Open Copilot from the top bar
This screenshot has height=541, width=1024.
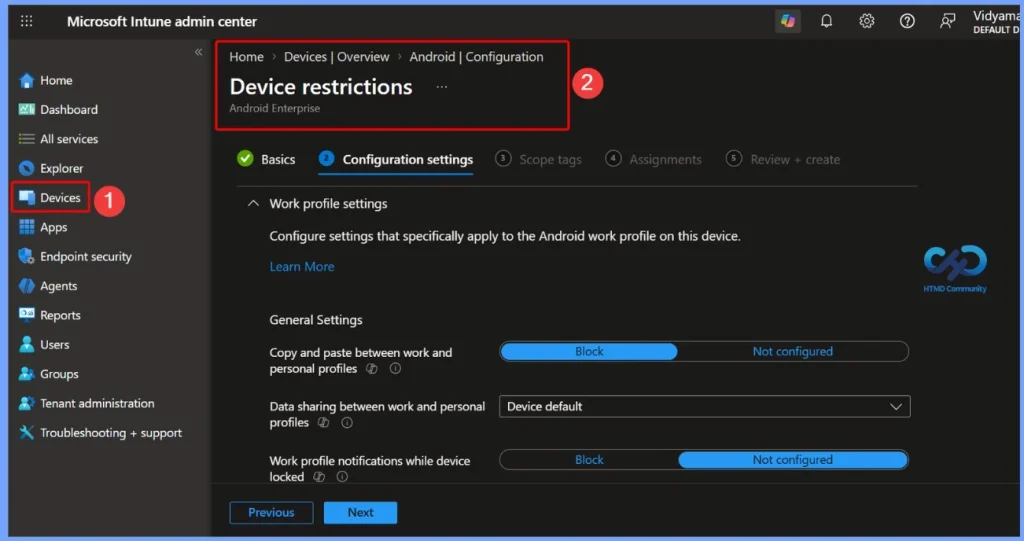(x=788, y=21)
